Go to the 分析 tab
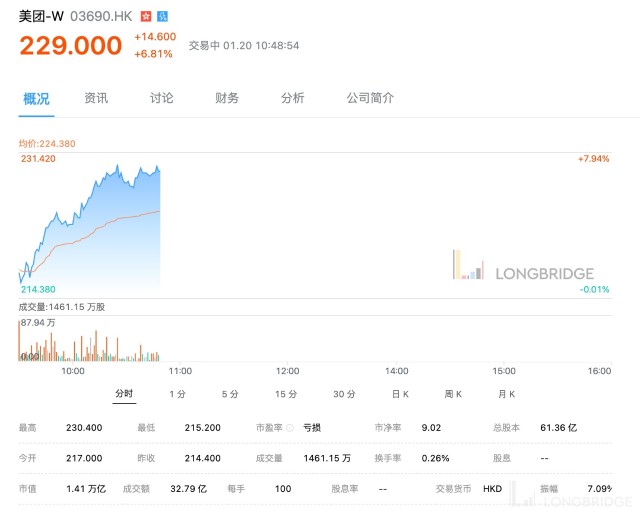Viewport: 640px width, 515px height. point(293,98)
